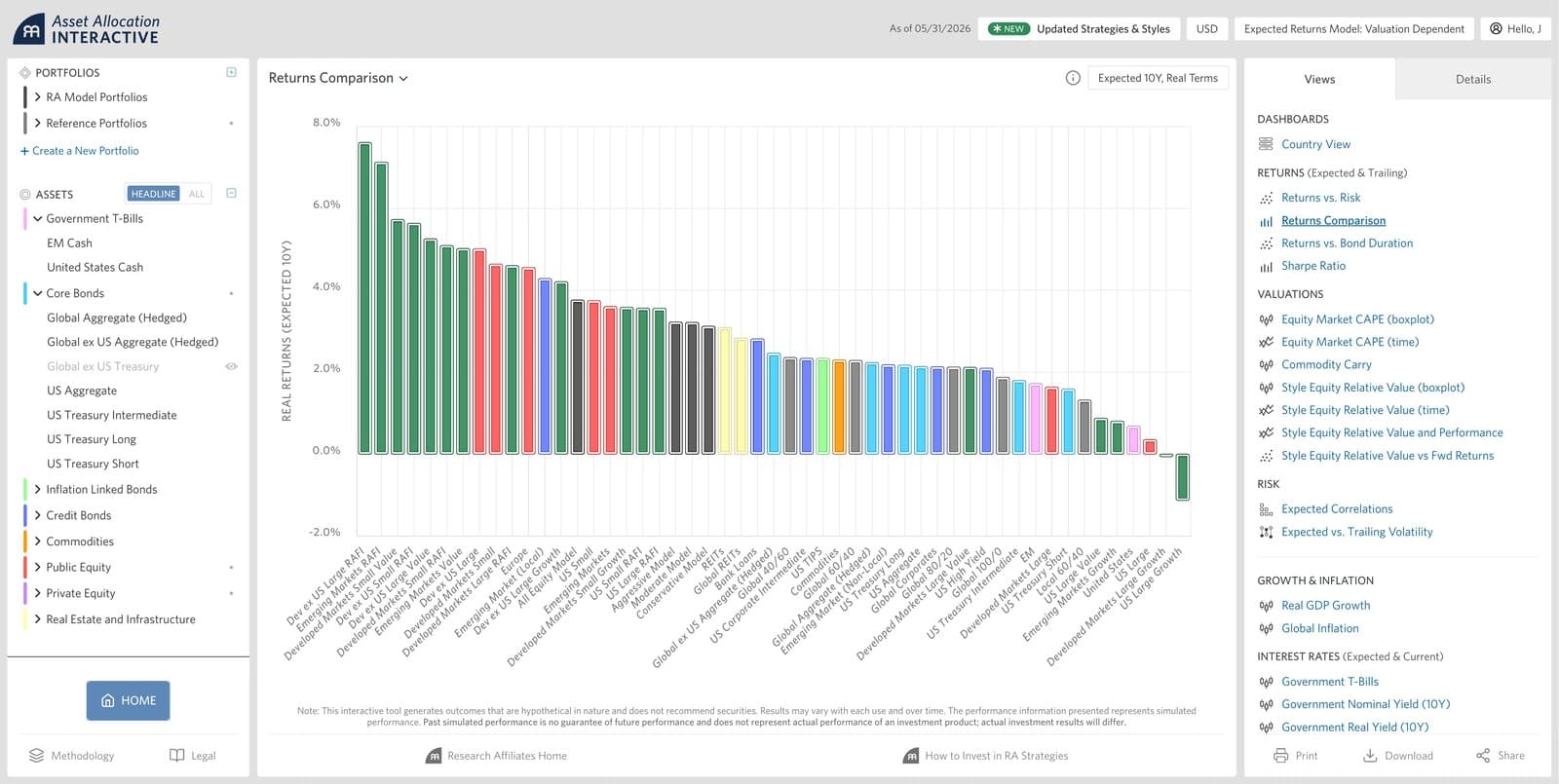Toggle the Public Equity dot indicator
The width and height of the screenshot is (1559, 784).
click(231, 567)
